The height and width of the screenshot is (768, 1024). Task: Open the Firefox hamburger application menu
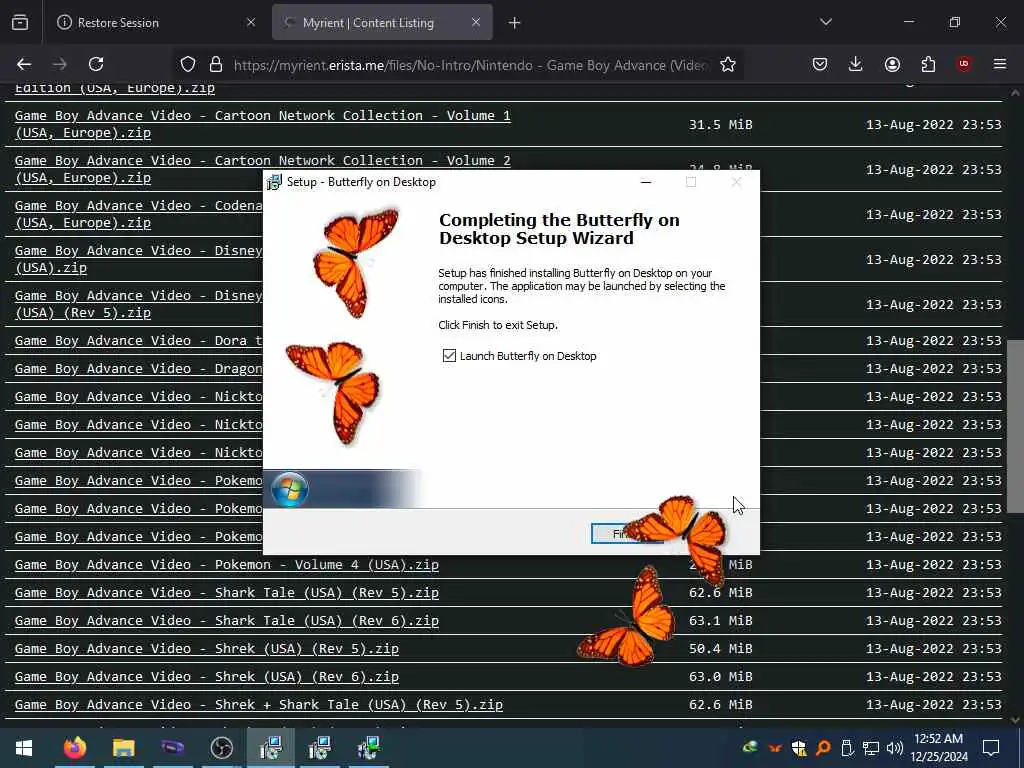(x=1000, y=64)
